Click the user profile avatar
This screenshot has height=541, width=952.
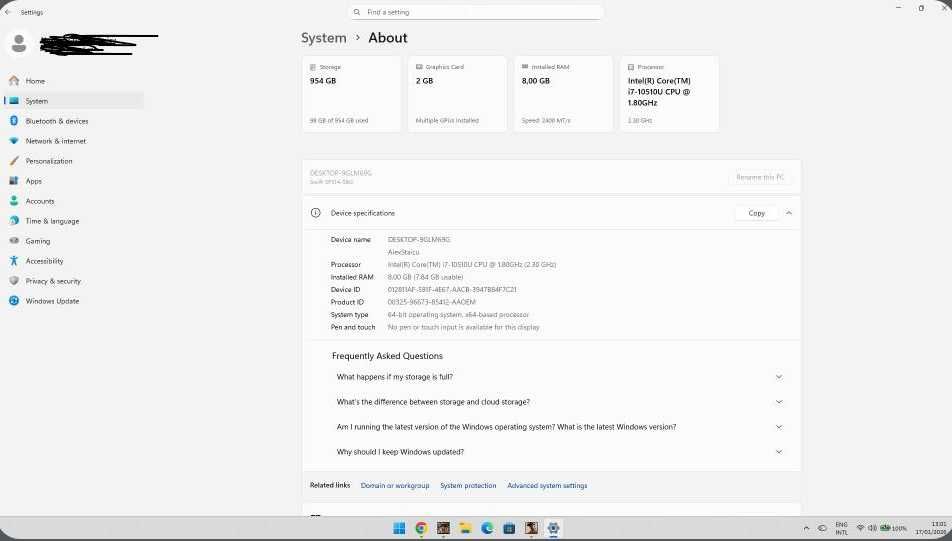[x=19, y=43]
